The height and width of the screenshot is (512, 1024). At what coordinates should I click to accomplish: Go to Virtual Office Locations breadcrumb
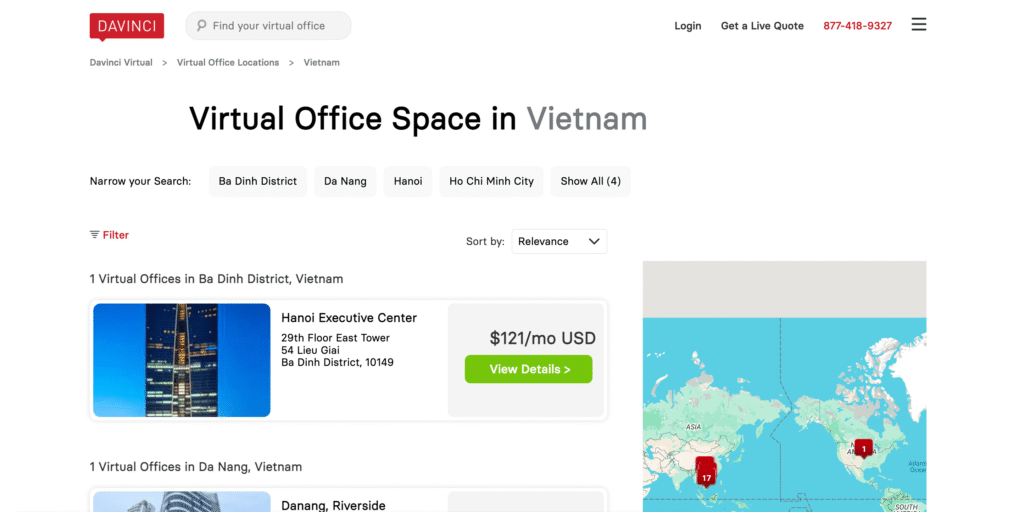coord(228,63)
